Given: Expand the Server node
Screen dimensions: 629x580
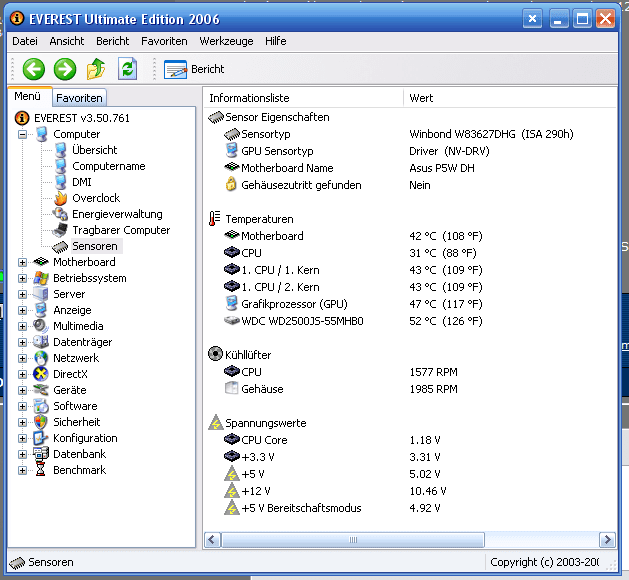Looking at the screenshot, I should [22, 294].
